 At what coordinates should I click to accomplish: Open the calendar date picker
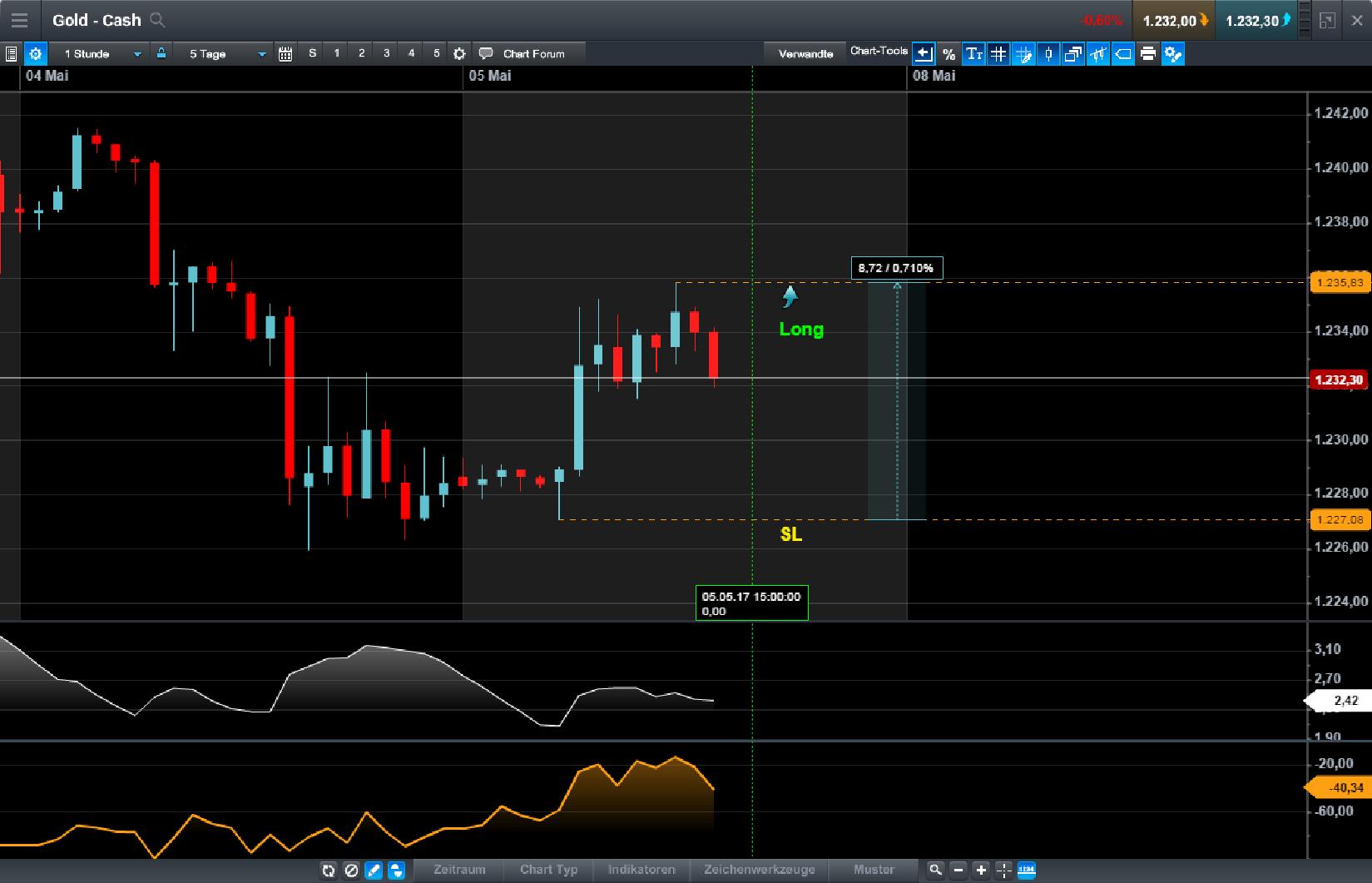pos(285,54)
